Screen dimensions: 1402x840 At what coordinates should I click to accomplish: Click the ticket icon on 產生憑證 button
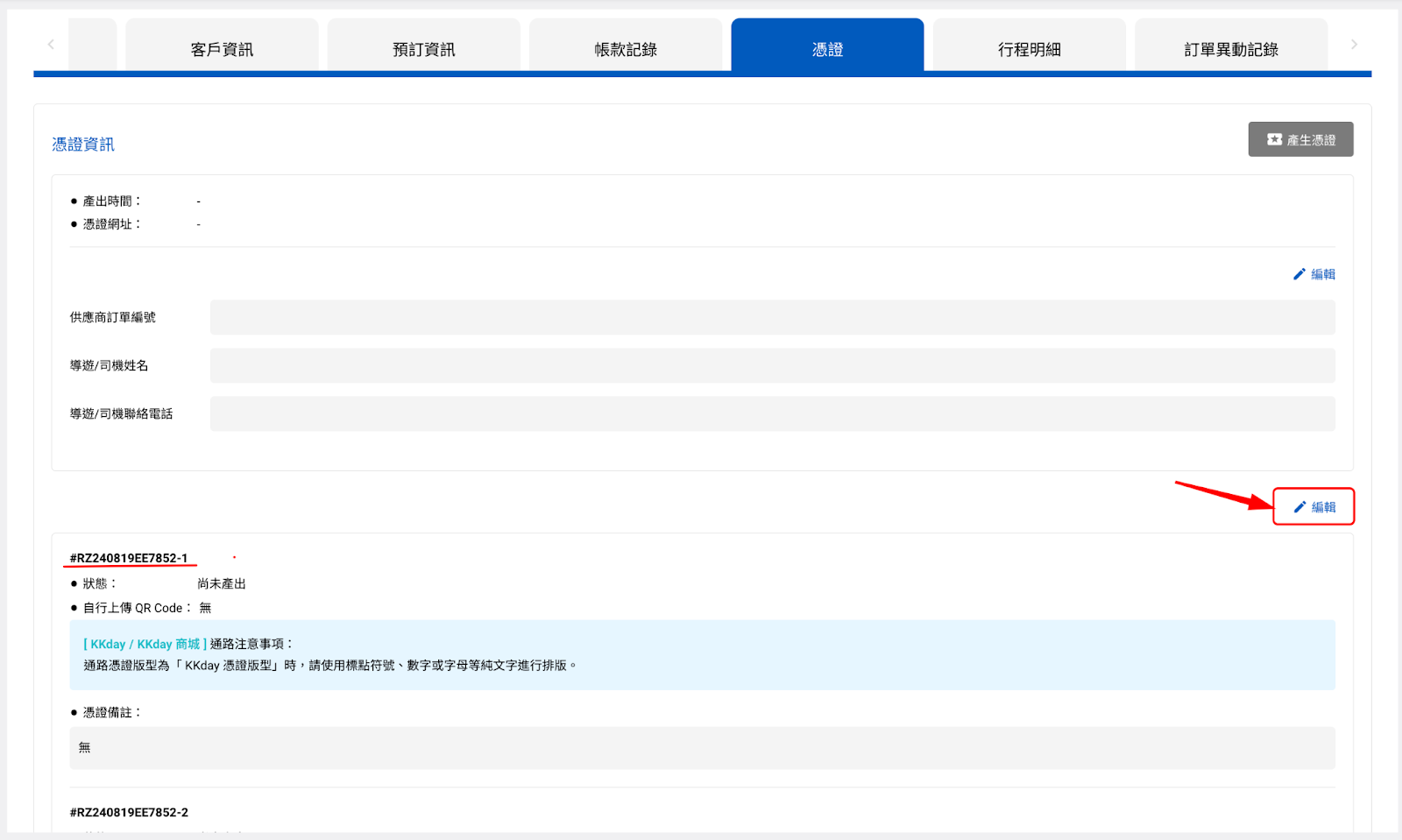pyautogui.click(x=1274, y=139)
